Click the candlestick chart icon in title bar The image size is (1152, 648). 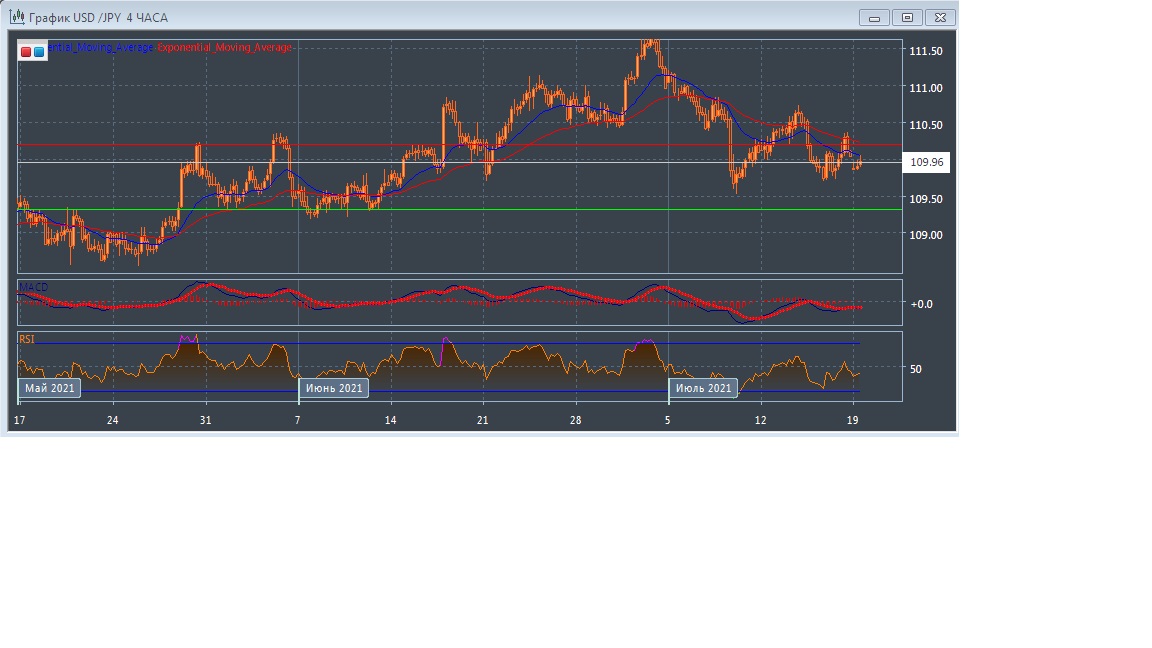pos(16,17)
